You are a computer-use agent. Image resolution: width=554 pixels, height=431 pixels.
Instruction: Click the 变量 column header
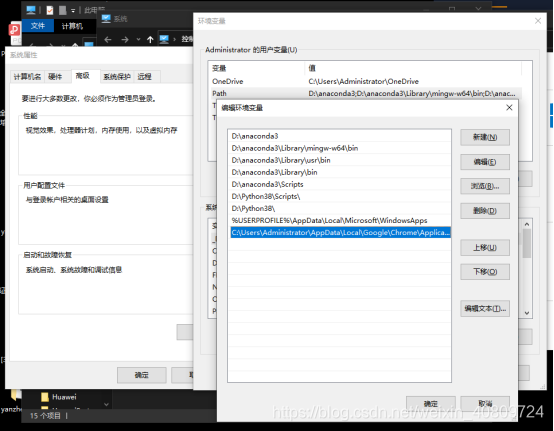point(257,68)
